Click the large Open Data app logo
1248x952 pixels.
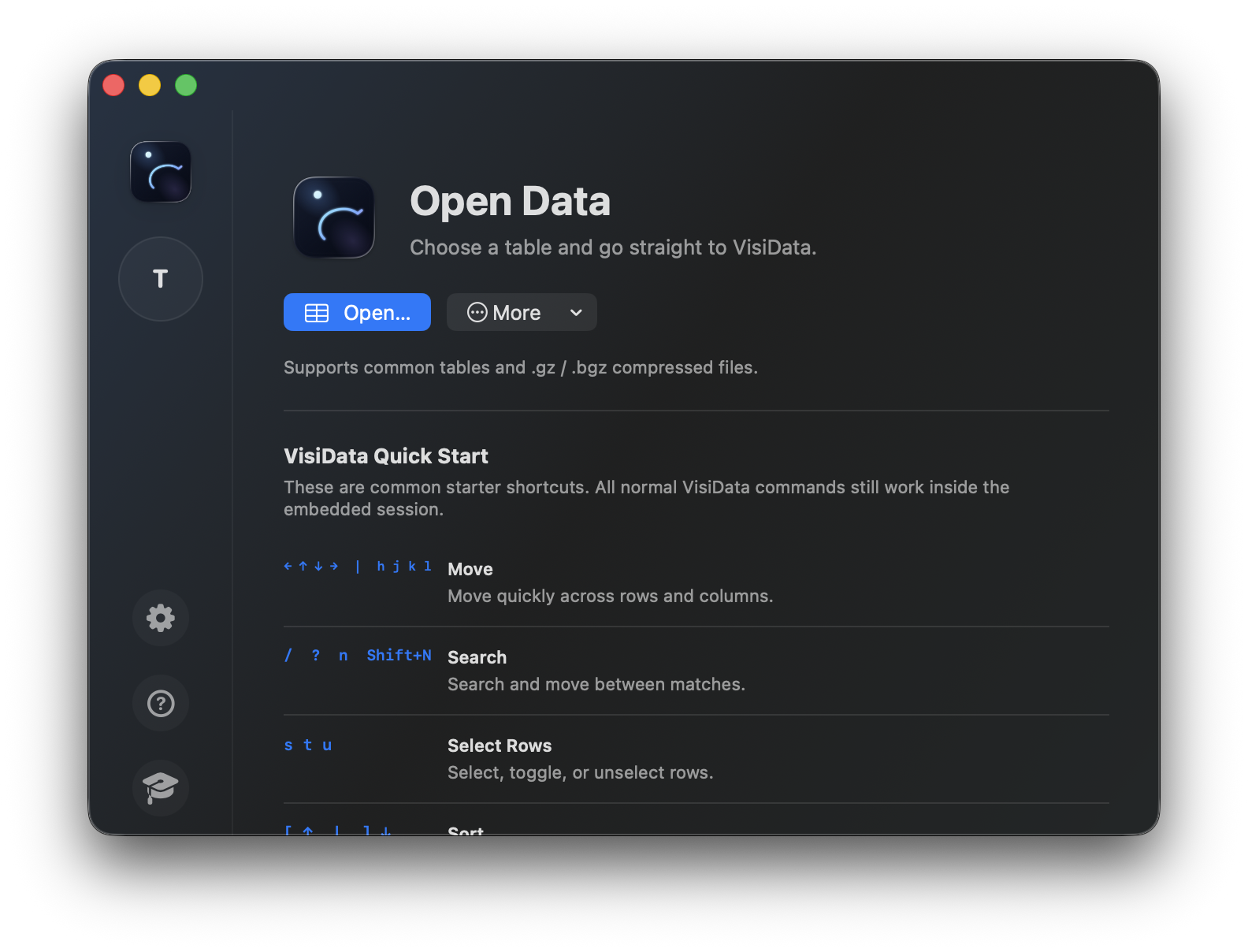(x=334, y=218)
